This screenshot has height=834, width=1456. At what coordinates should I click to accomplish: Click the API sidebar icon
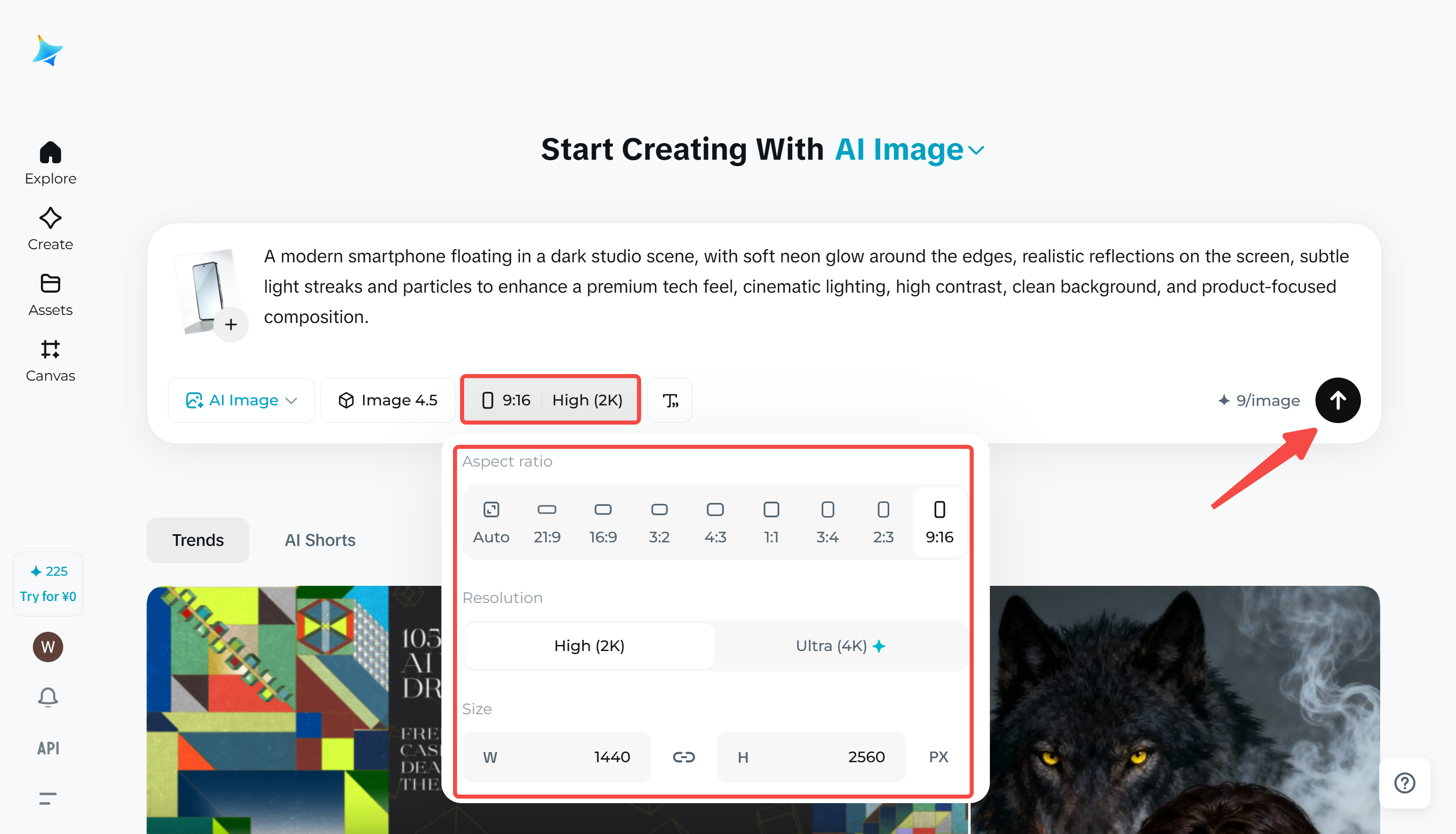coord(48,748)
